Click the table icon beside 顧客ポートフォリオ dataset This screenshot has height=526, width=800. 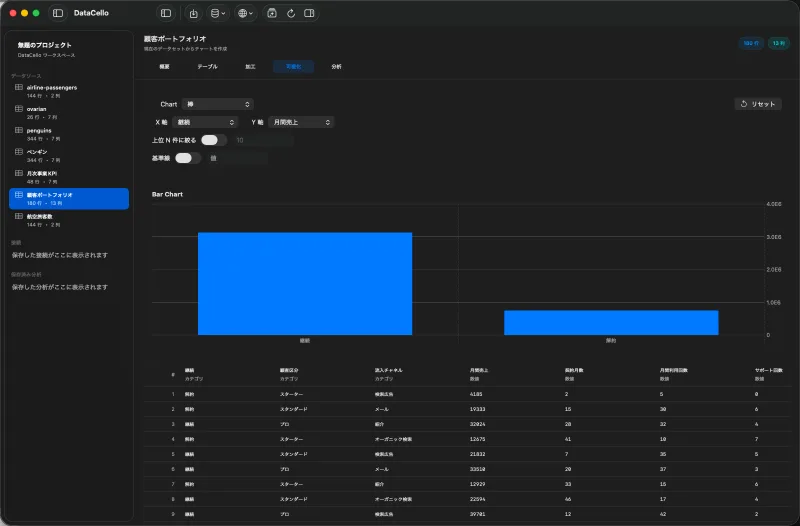coord(19,195)
